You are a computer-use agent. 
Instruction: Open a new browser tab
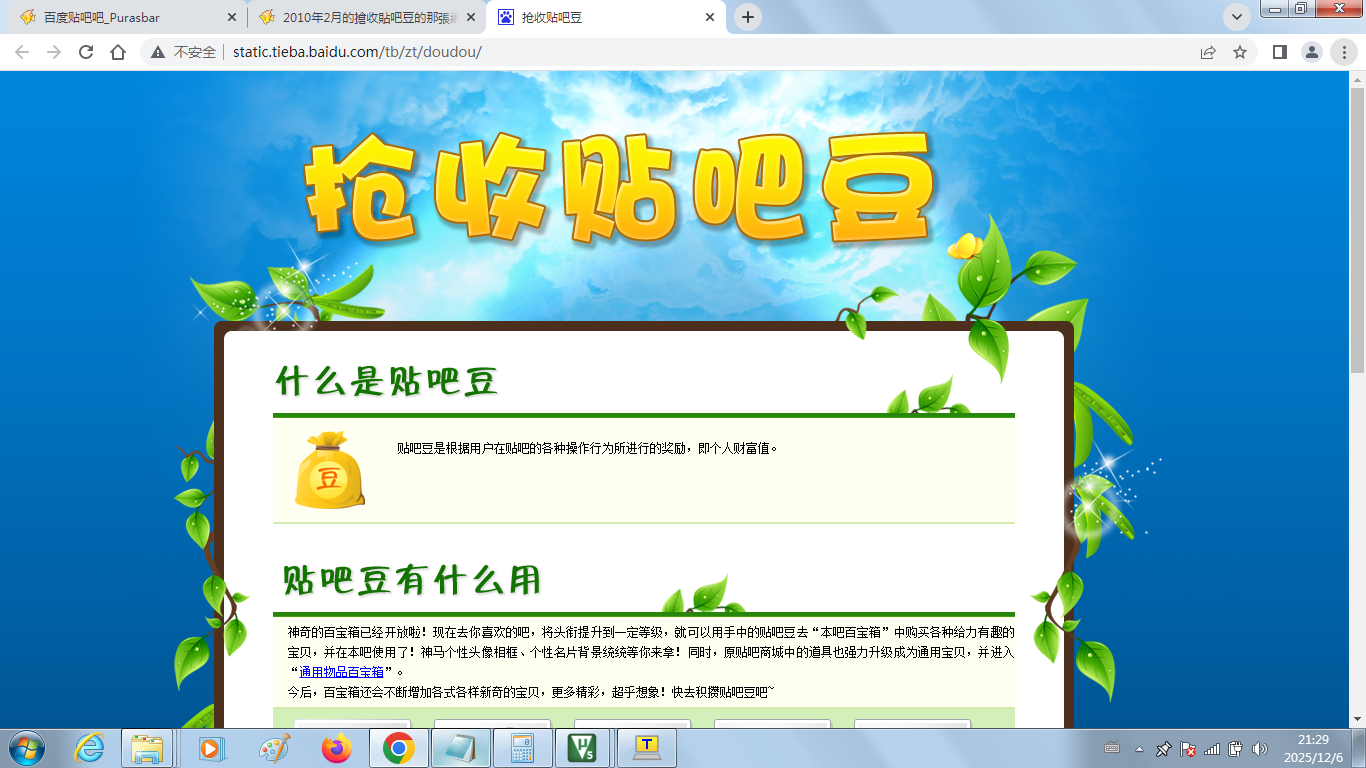click(x=747, y=17)
